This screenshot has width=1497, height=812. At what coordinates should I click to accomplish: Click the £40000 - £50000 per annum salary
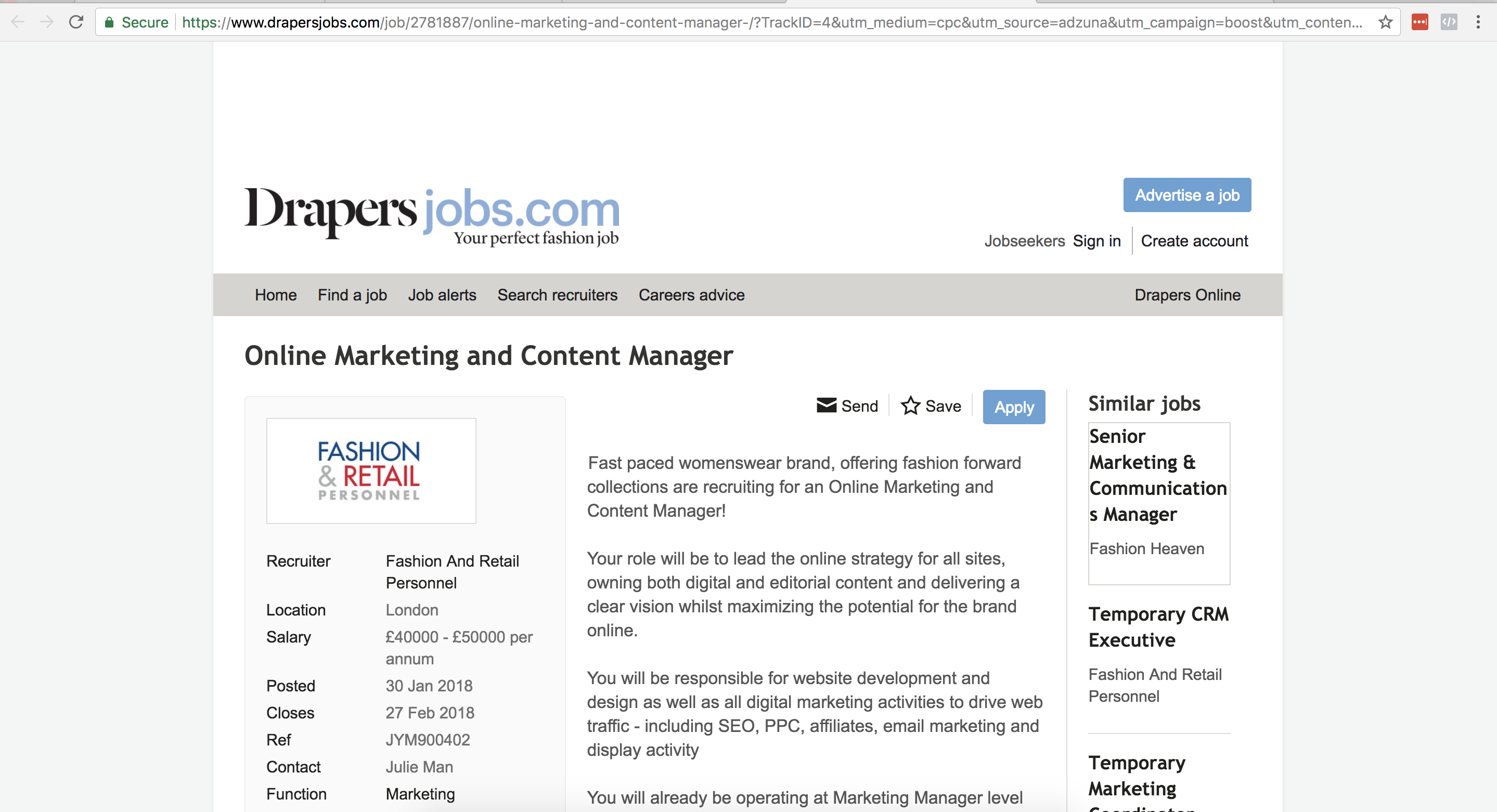click(x=459, y=648)
